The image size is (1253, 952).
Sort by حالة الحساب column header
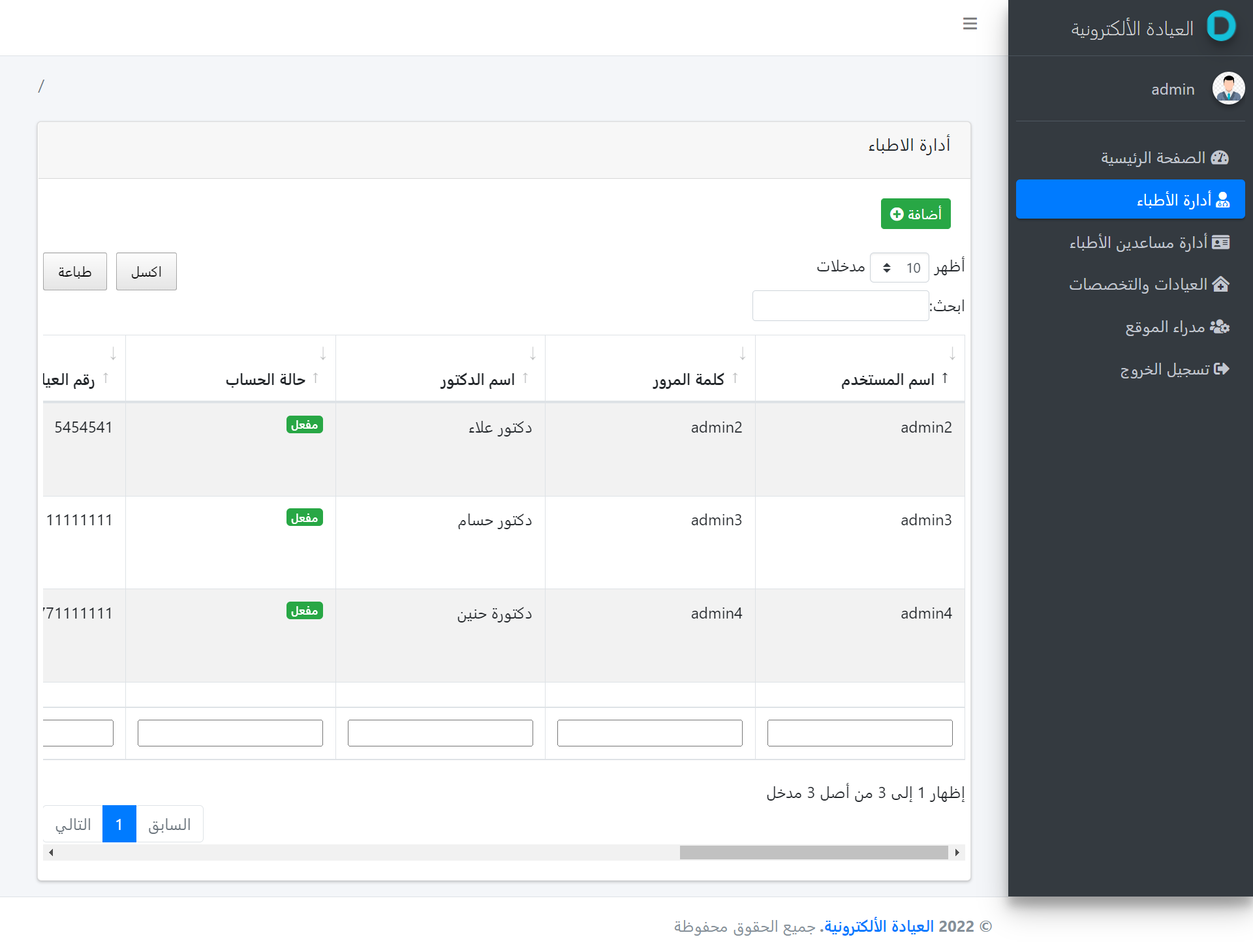(265, 380)
